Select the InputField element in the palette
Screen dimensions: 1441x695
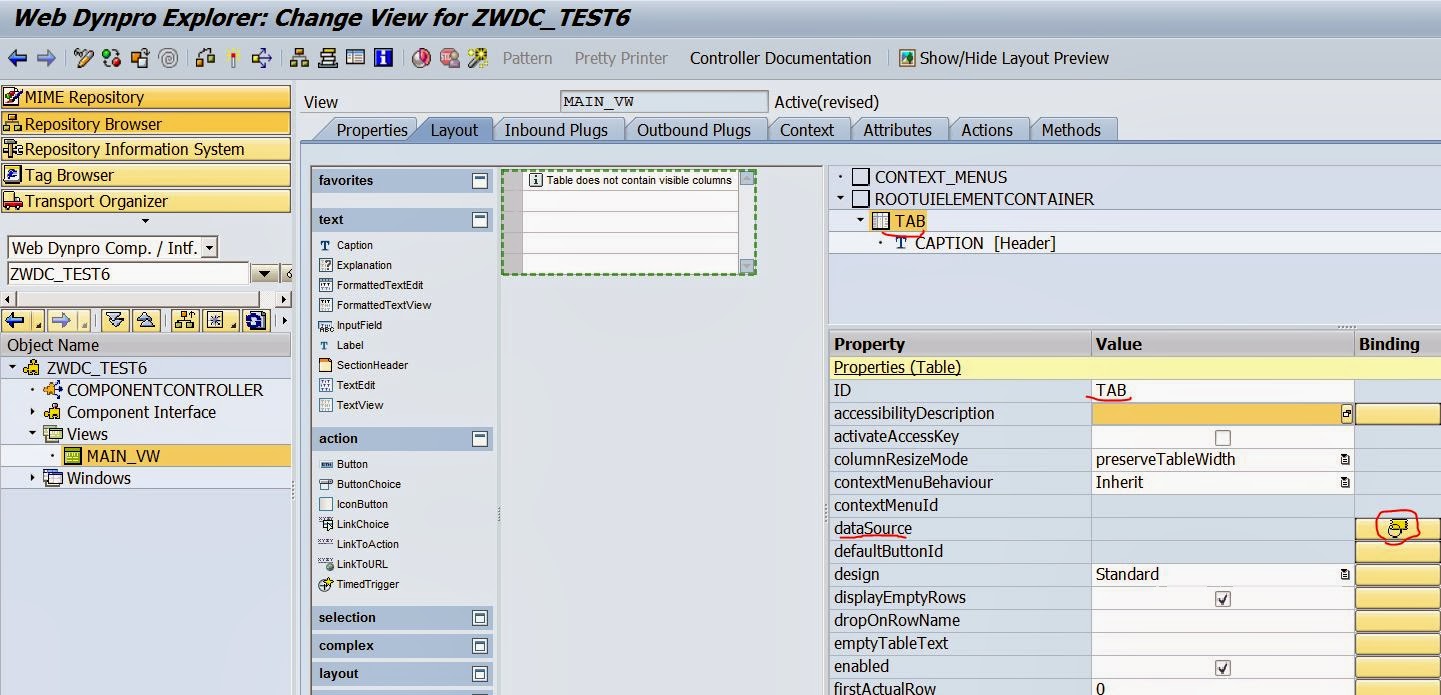359,325
